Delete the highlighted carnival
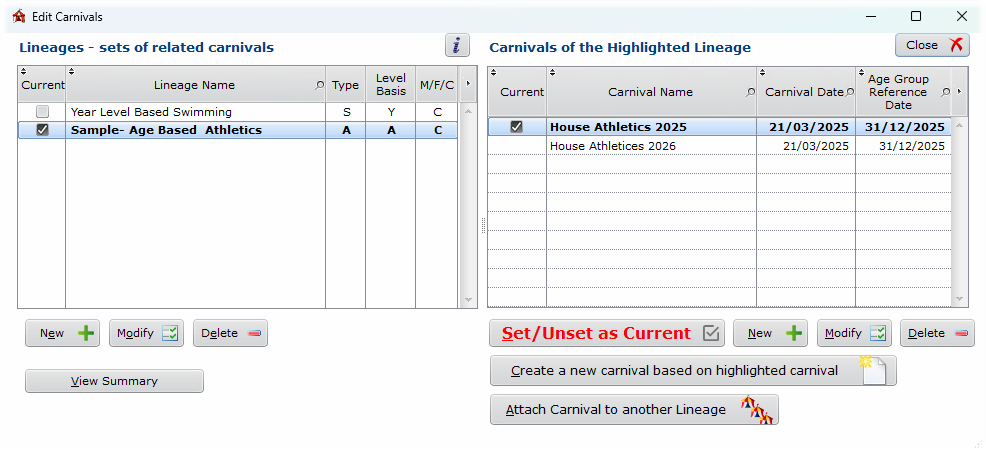This screenshot has height=452, width=986. [936, 334]
